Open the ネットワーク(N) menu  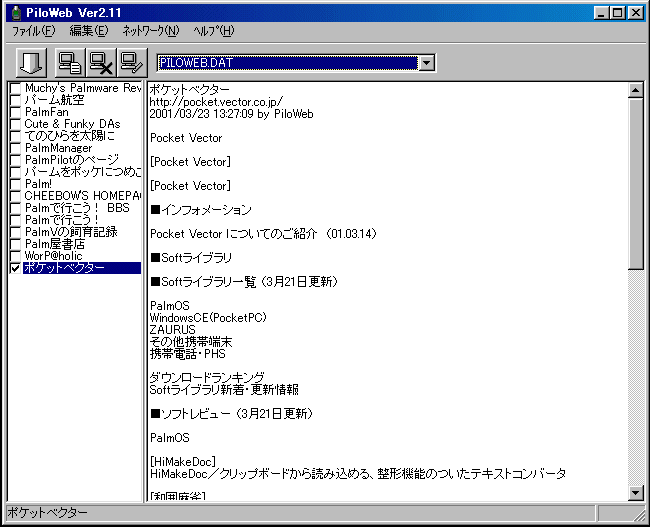point(151,31)
